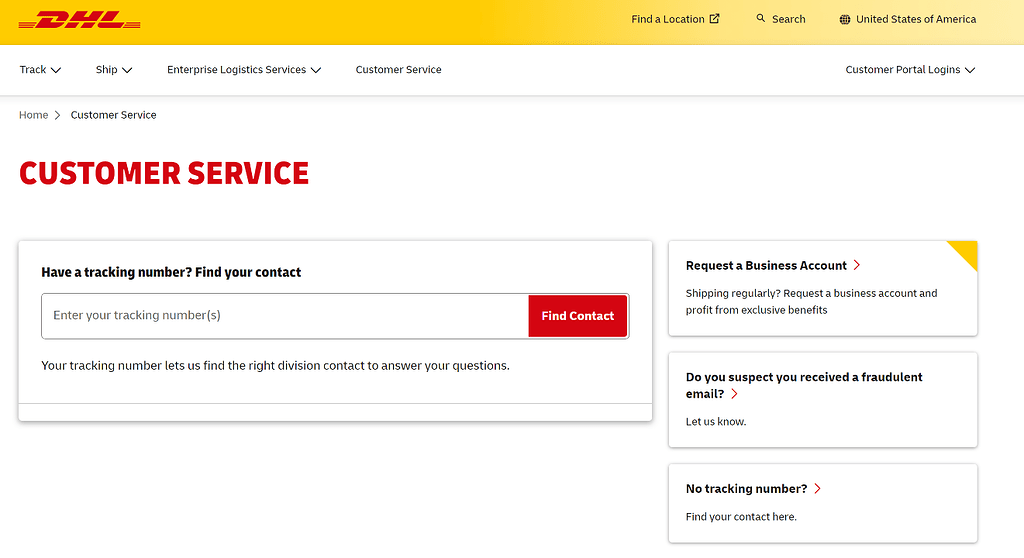The height and width of the screenshot is (558, 1024).
Task: Click the DHL logo
Action: point(80,20)
